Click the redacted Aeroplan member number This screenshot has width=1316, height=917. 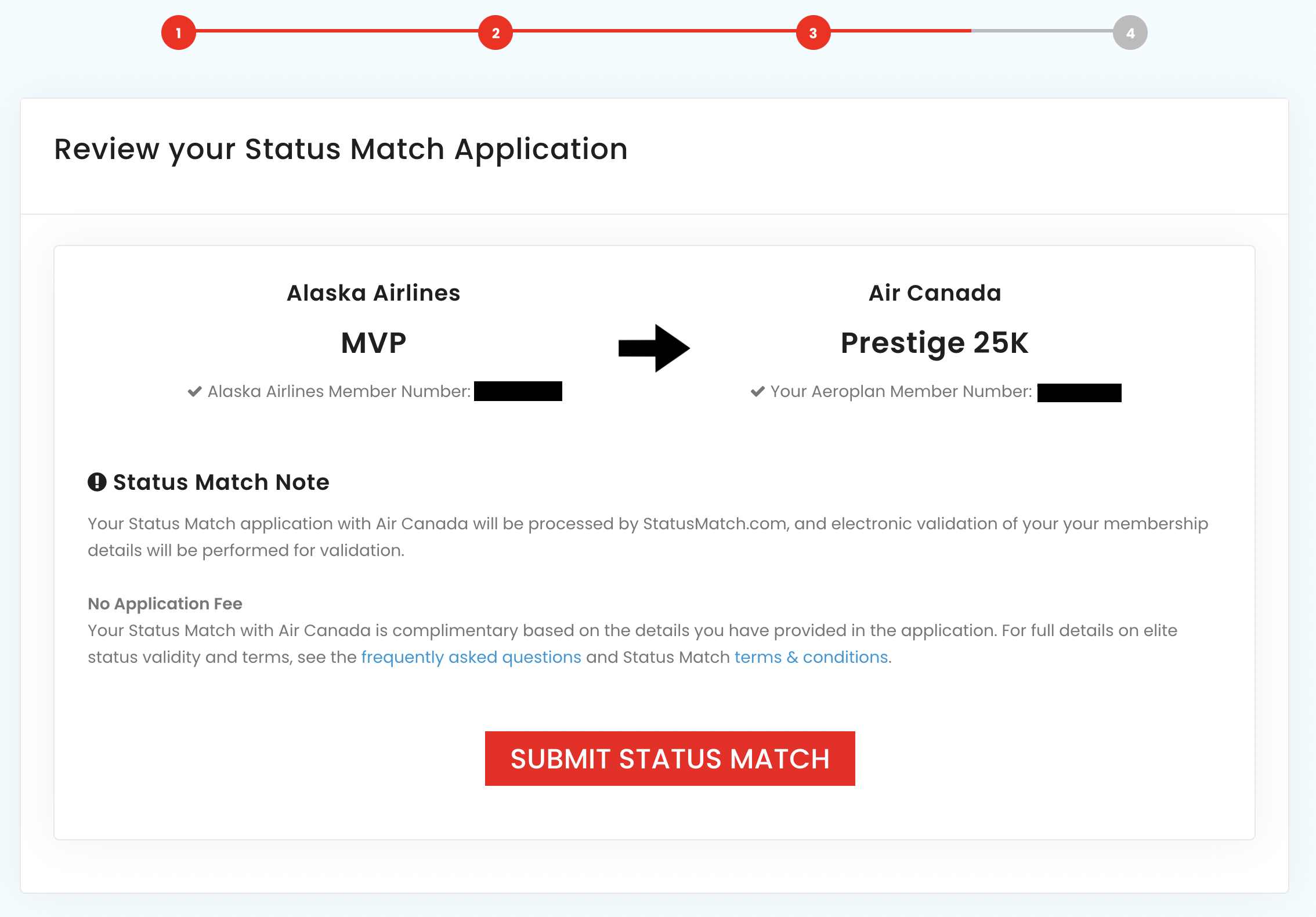[1079, 392]
